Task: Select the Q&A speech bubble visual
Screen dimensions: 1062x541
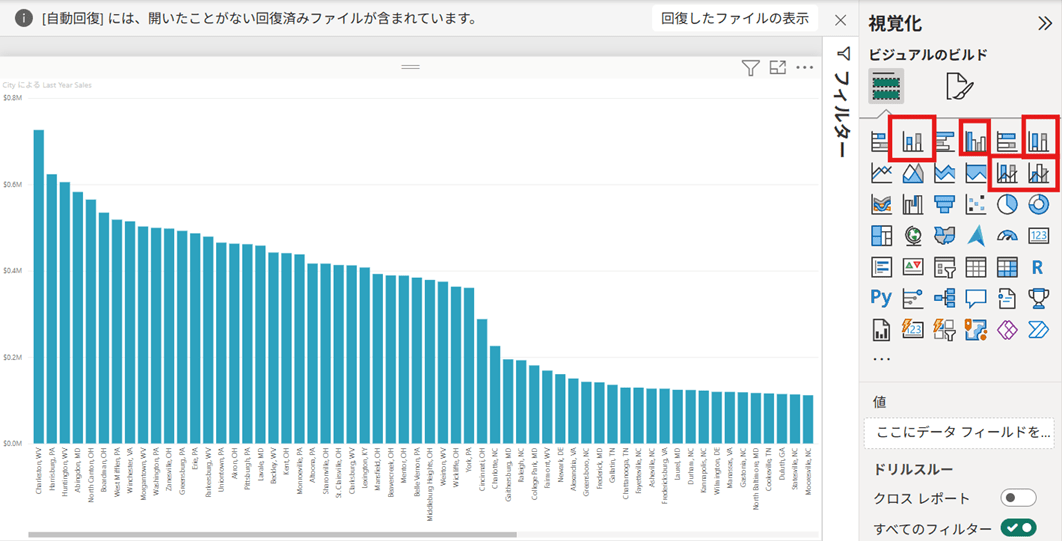Action: tap(976, 297)
